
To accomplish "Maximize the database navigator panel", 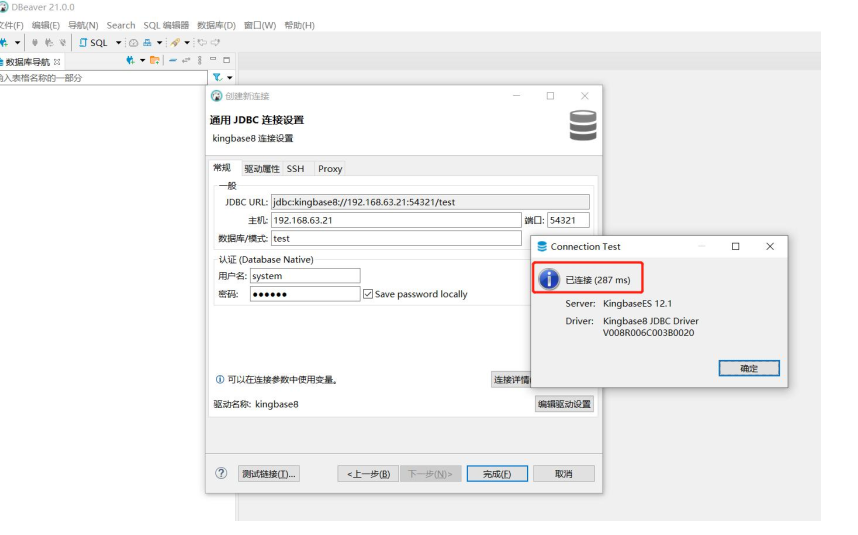I will click(227, 60).
